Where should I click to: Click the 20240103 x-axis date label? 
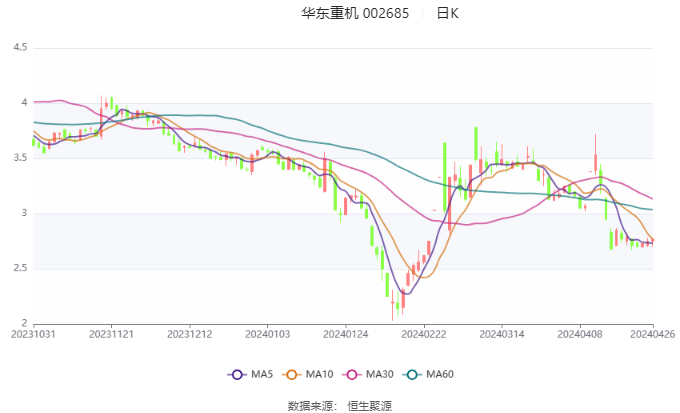[268, 334]
